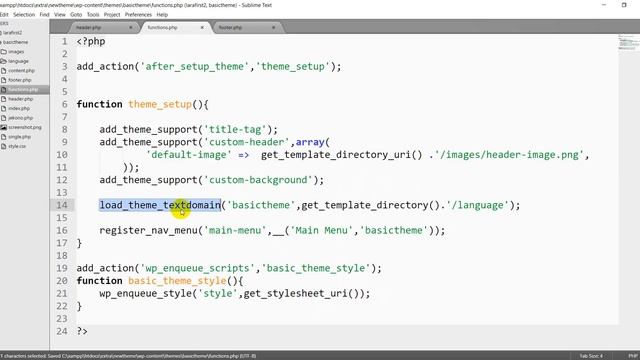Select the larafirst2 project folder
The image size is (640, 360).
[12, 33]
